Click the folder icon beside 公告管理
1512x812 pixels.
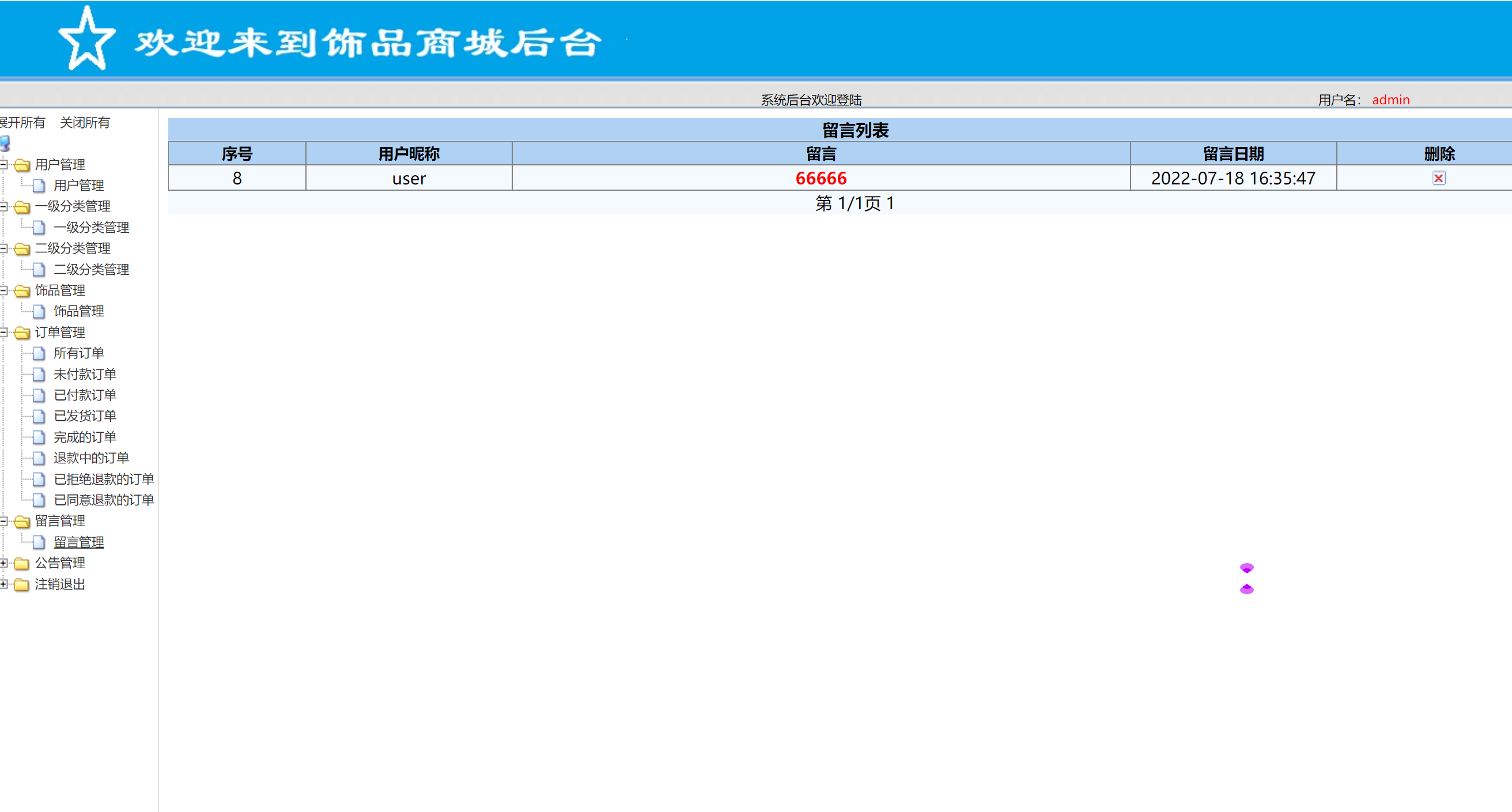[22, 563]
